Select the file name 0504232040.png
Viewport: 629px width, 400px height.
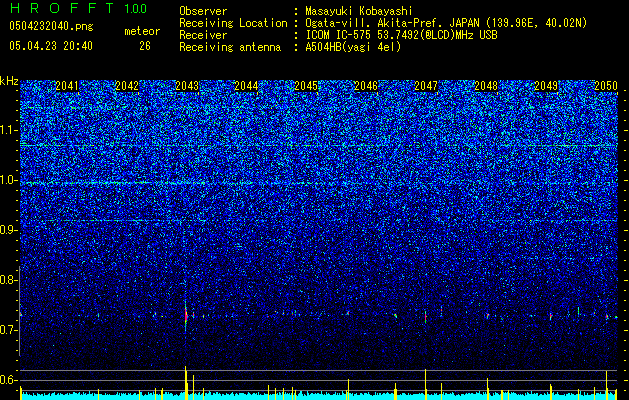[51, 26]
